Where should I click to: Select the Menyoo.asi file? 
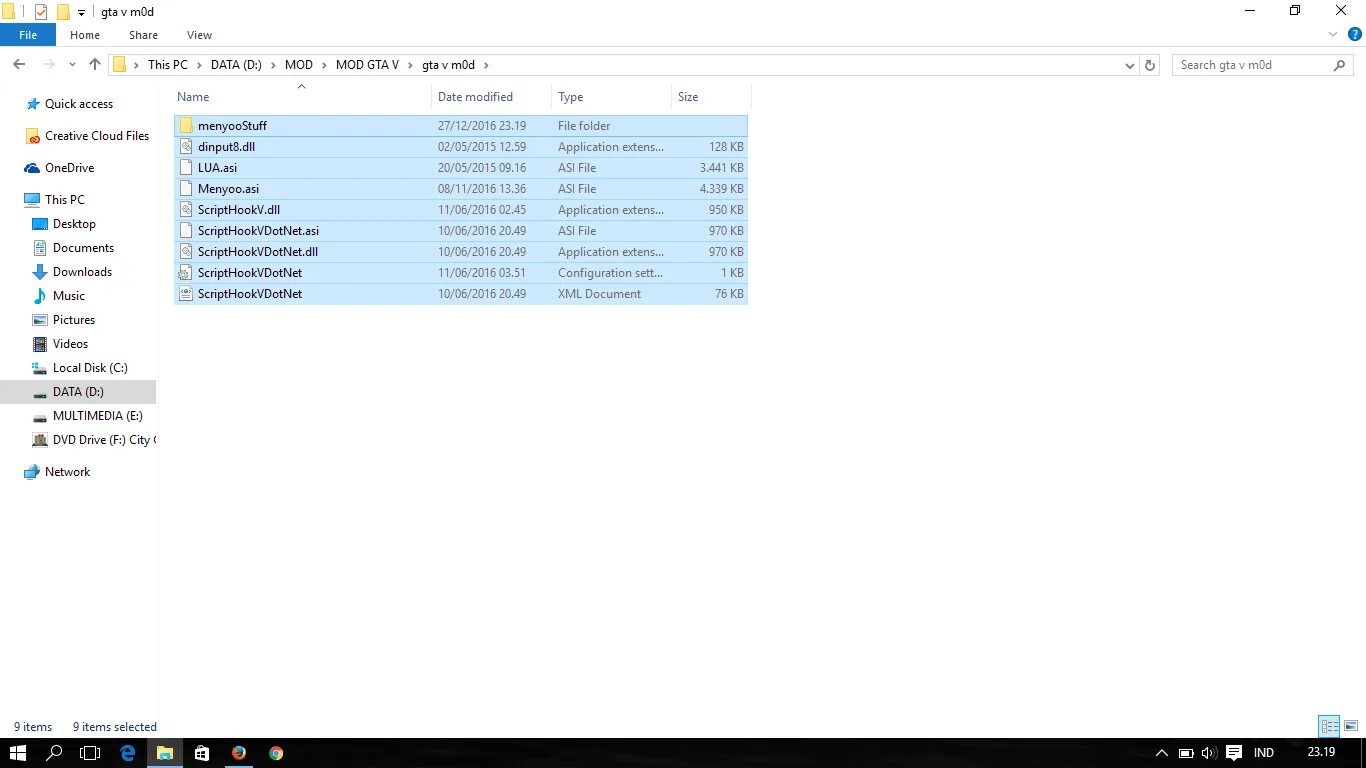(461, 189)
